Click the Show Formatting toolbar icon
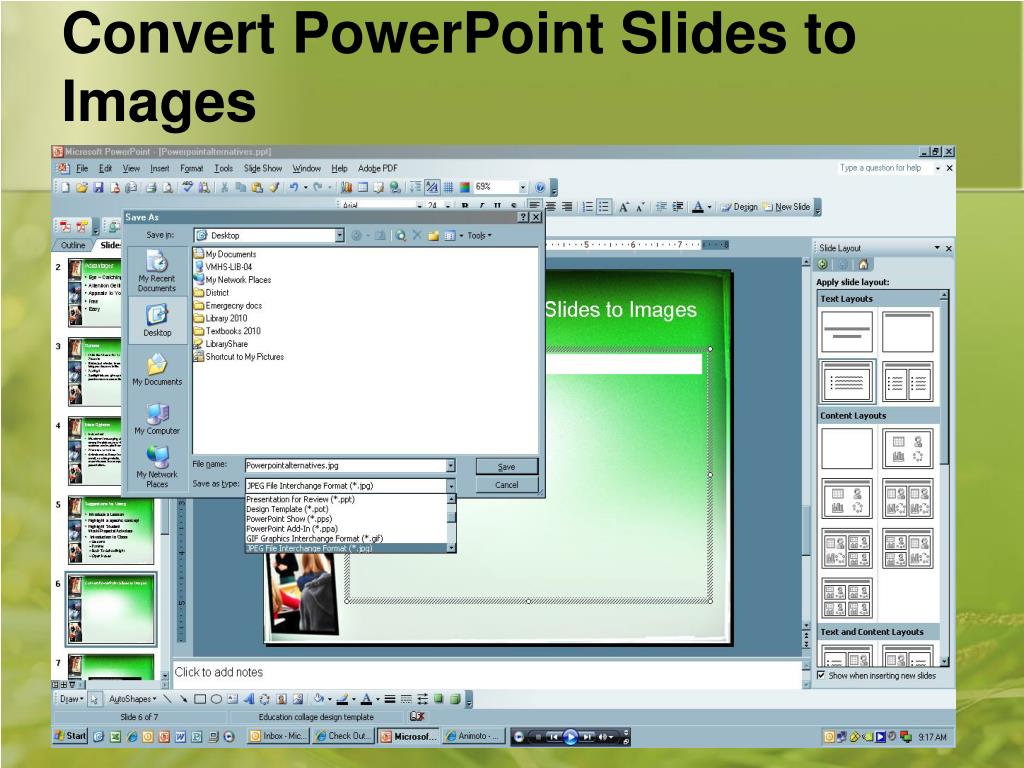 point(432,187)
